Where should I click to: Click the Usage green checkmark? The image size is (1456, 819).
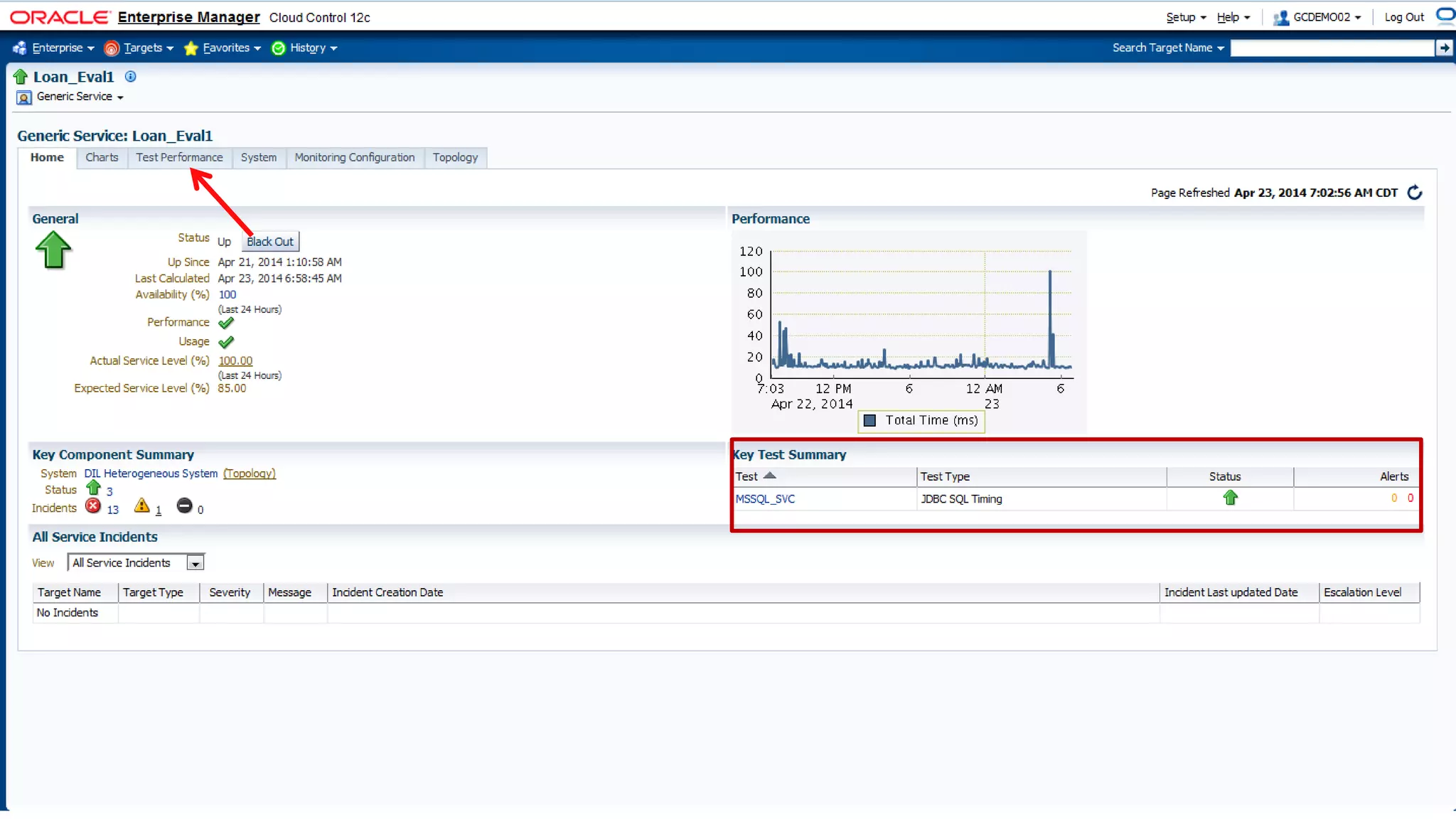[226, 343]
